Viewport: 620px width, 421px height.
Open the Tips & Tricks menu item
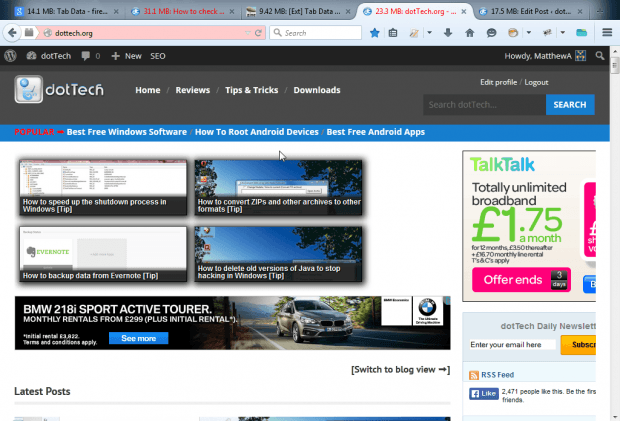251,90
